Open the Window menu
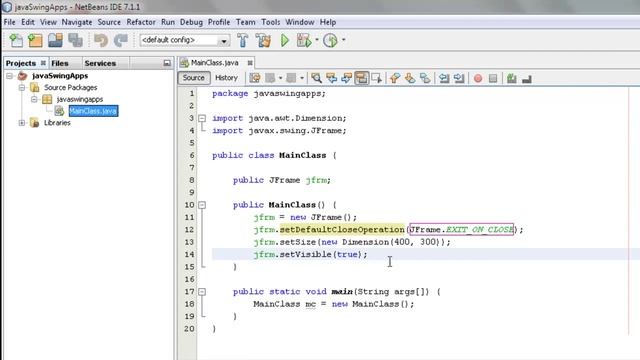The image size is (640, 360). tap(300, 22)
